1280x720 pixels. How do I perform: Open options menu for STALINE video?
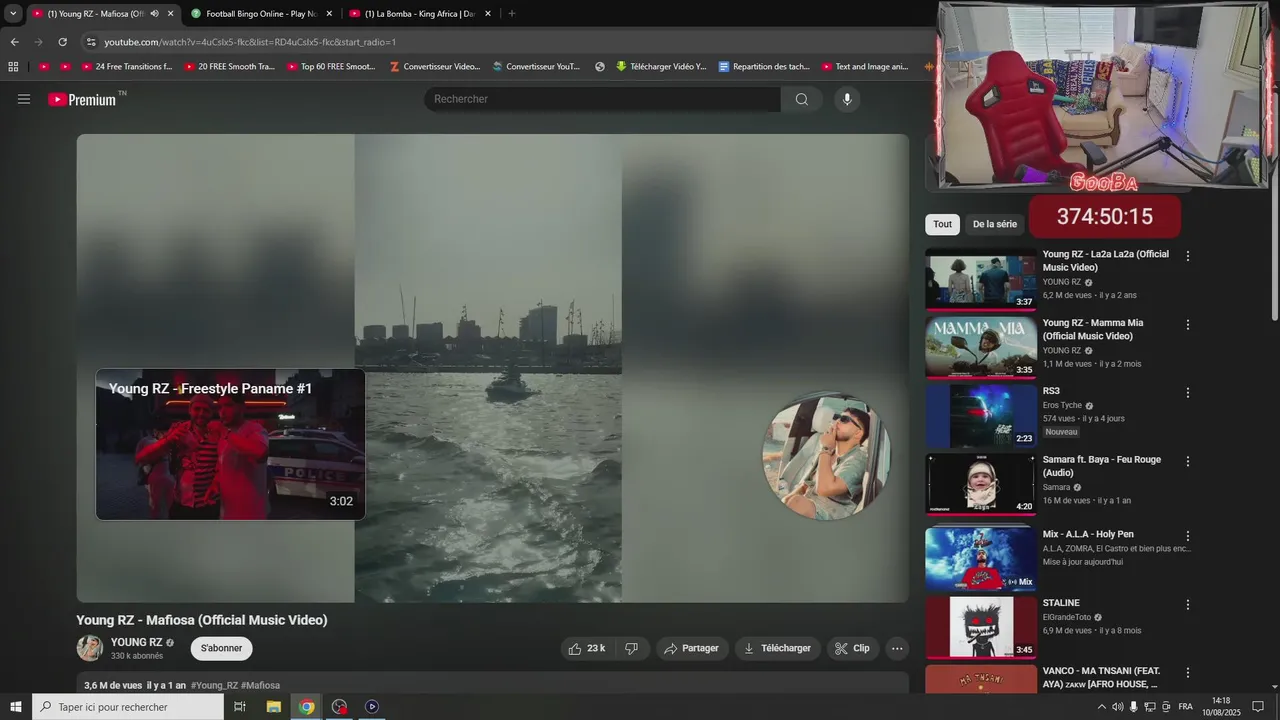point(1188,605)
